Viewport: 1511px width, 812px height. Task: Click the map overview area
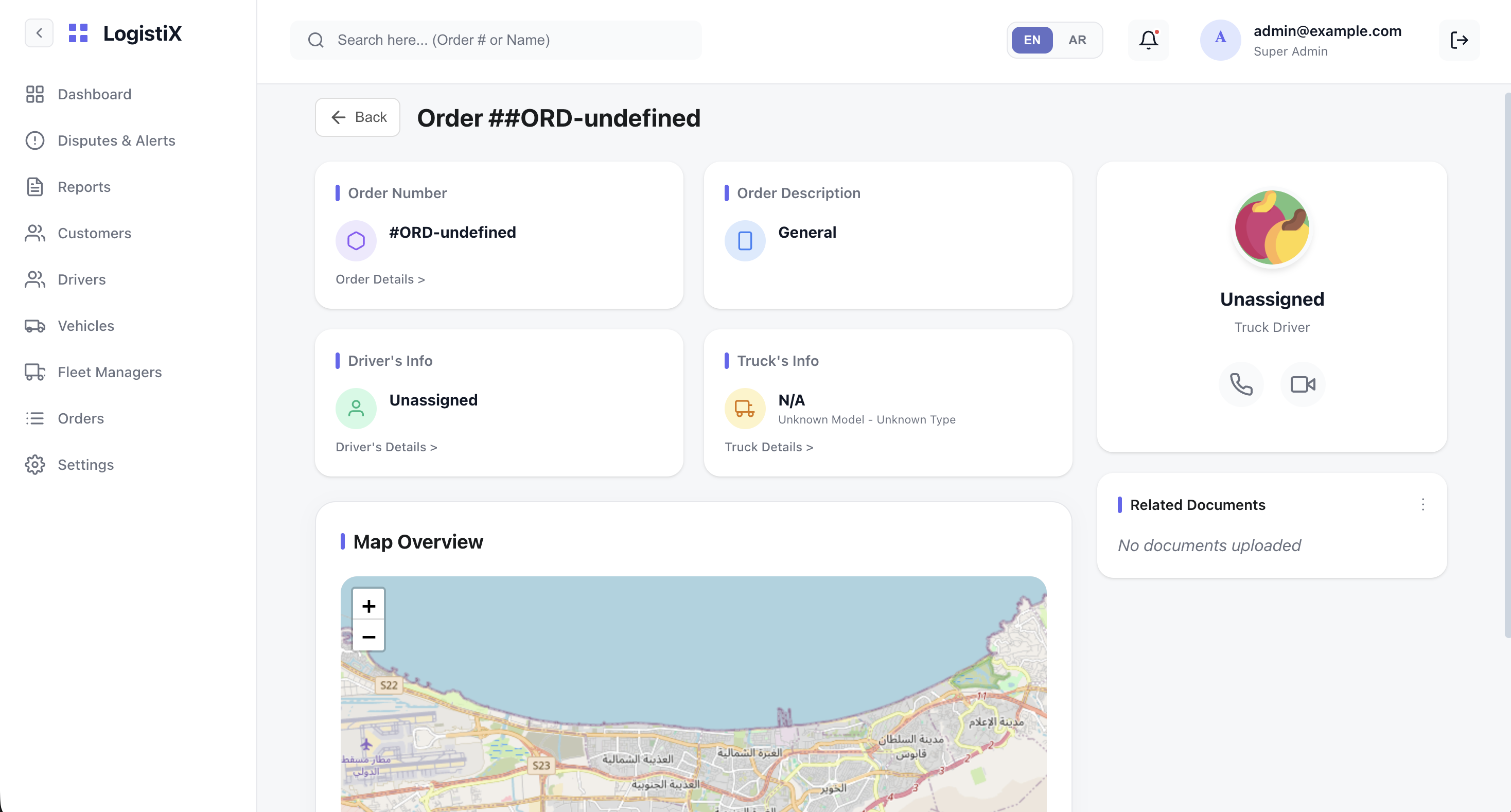coord(693,694)
